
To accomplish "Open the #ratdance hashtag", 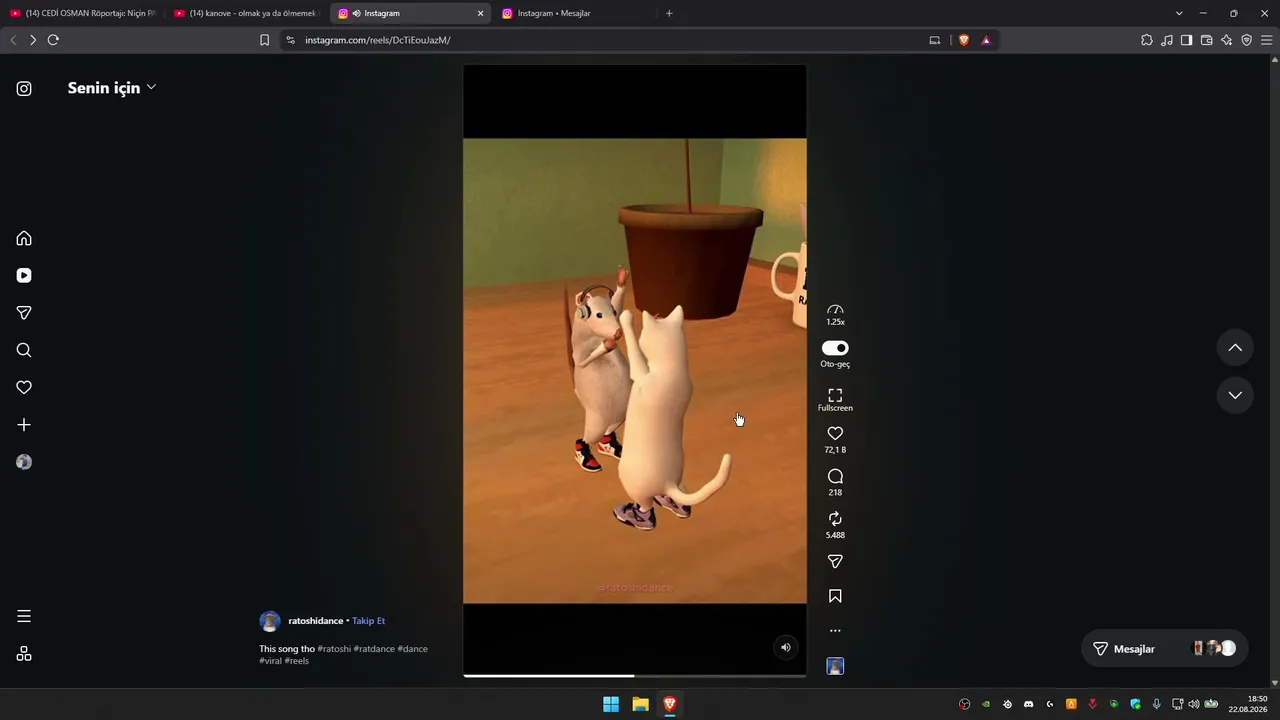I will (x=374, y=649).
